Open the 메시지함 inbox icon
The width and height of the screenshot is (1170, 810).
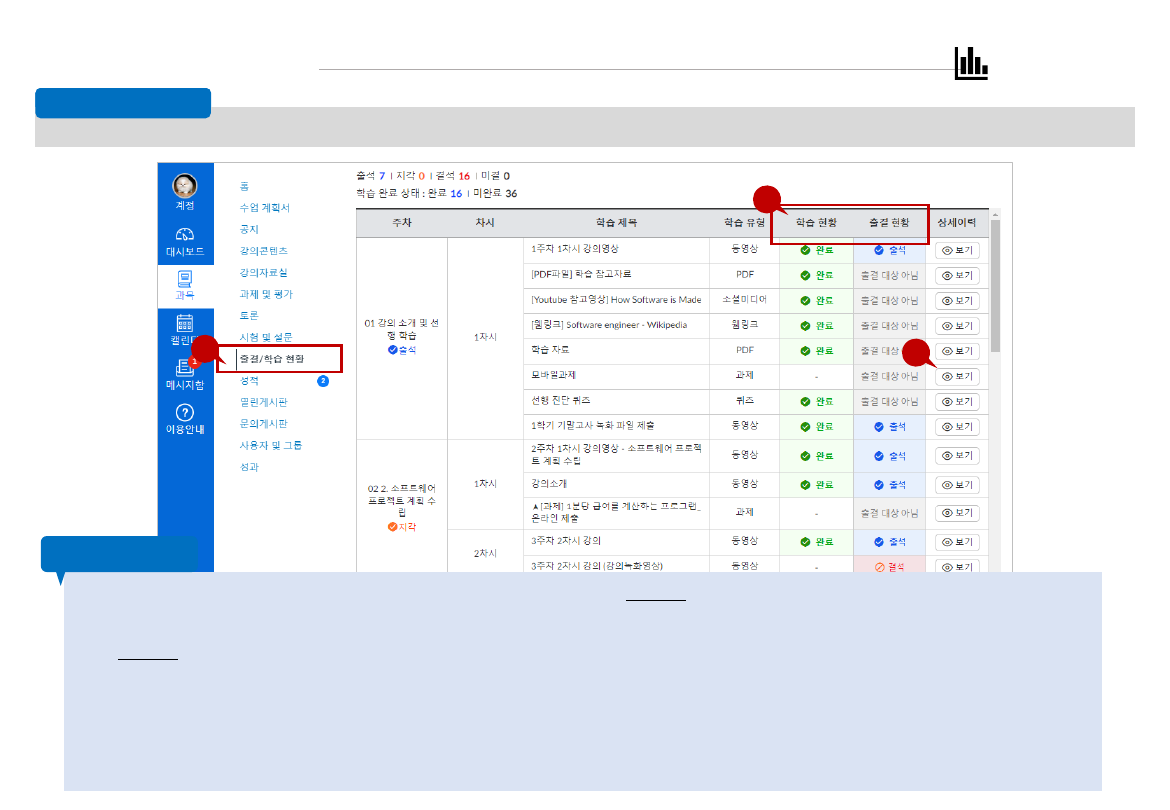pyautogui.click(x=184, y=366)
